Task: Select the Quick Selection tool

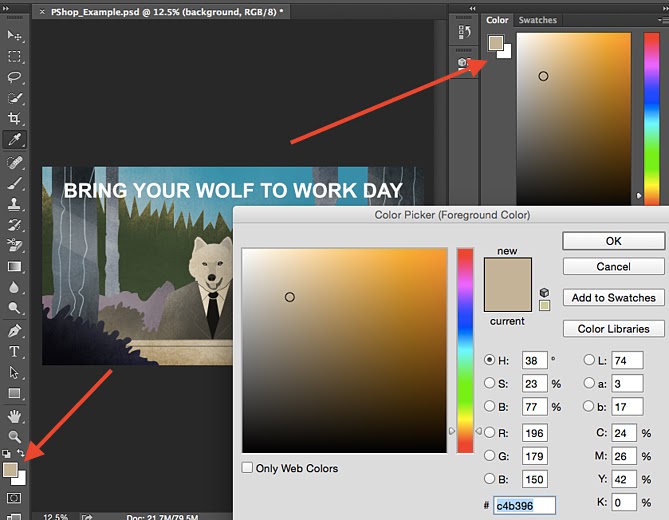Action: (x=14, y=98)
